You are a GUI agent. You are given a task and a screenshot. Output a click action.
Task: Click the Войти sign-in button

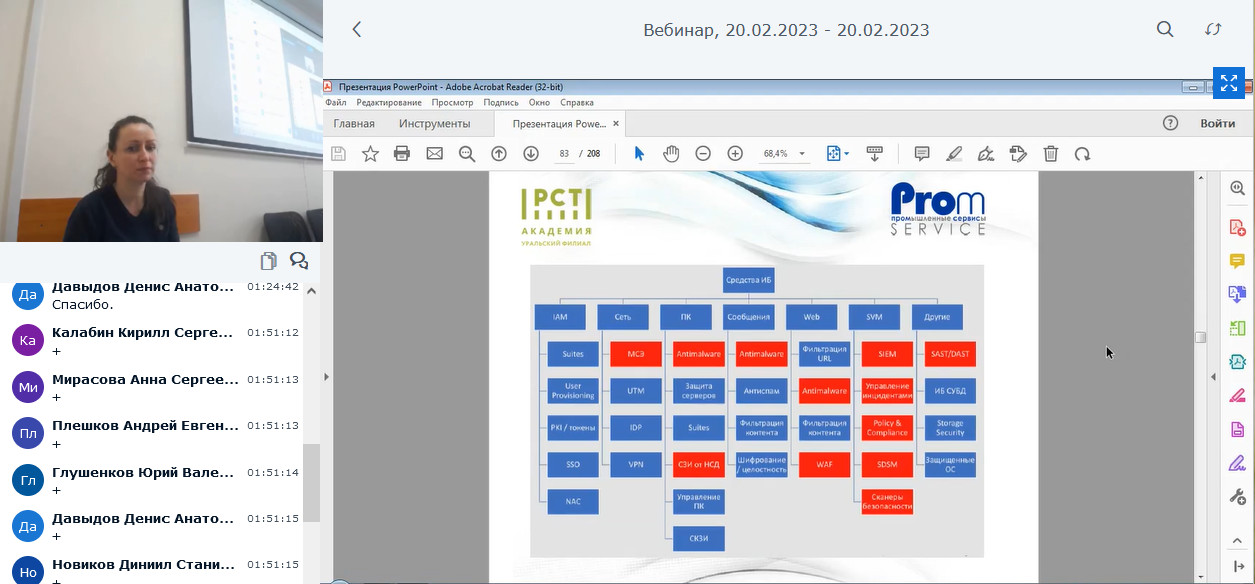coord(1217,124)
